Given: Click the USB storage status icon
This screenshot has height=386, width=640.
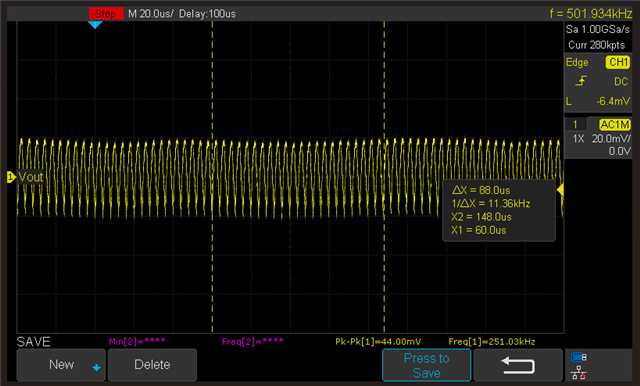Looking at the screenshot, I should point(579,357).
